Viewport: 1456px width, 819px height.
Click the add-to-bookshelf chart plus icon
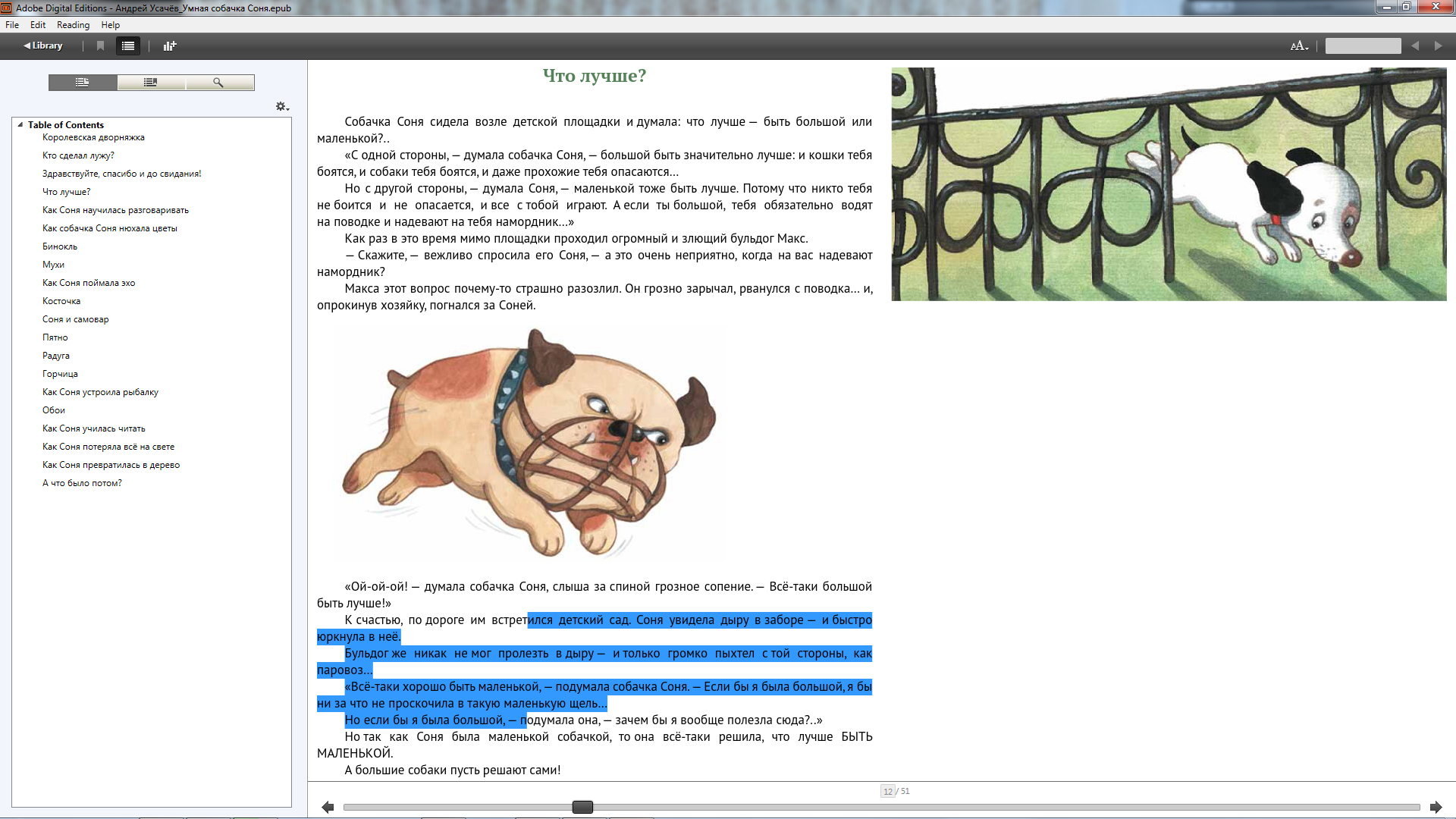click(170, 45)
